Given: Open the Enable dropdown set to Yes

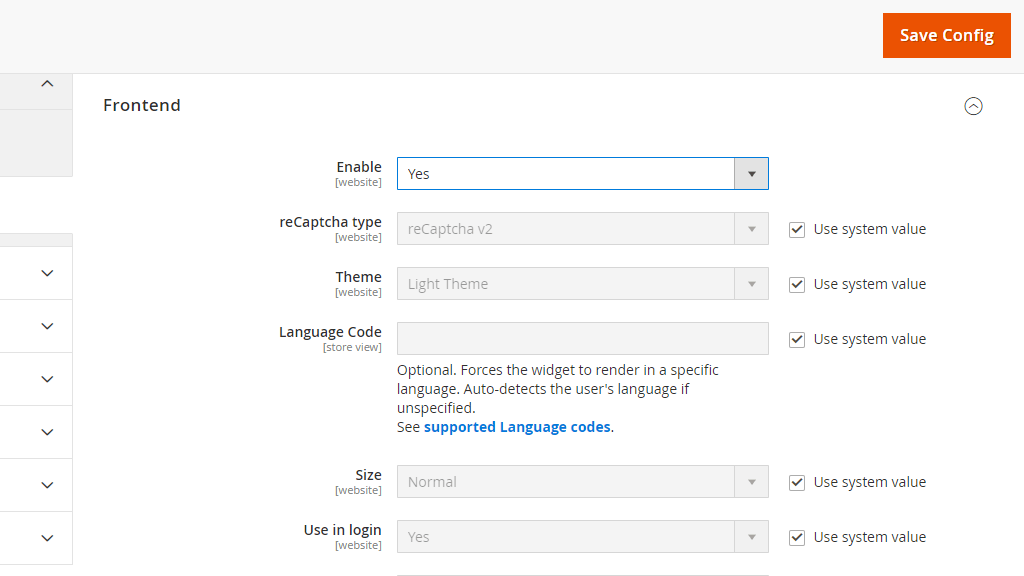Looking at the screenshot, I should coord(583,174).
